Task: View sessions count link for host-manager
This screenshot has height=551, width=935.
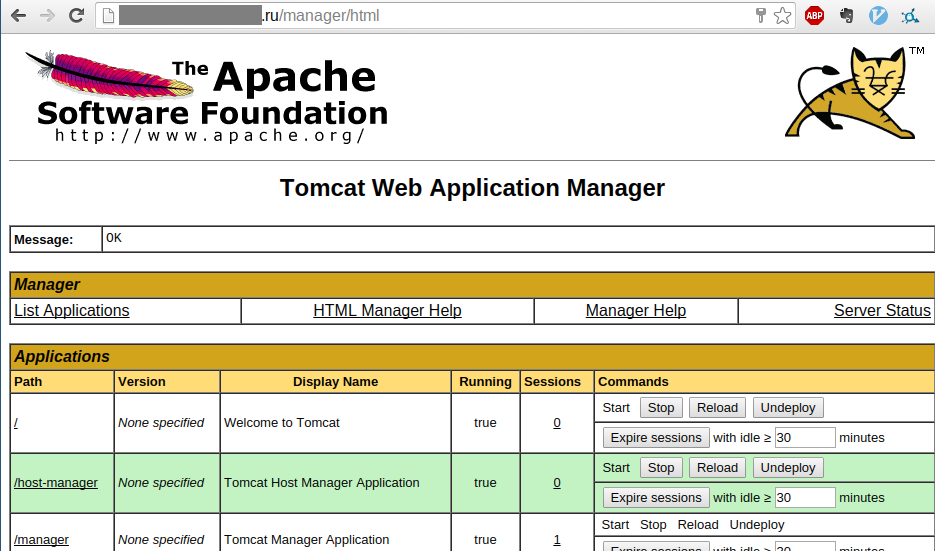Action: pyautogui.click(x=556, y=483)
